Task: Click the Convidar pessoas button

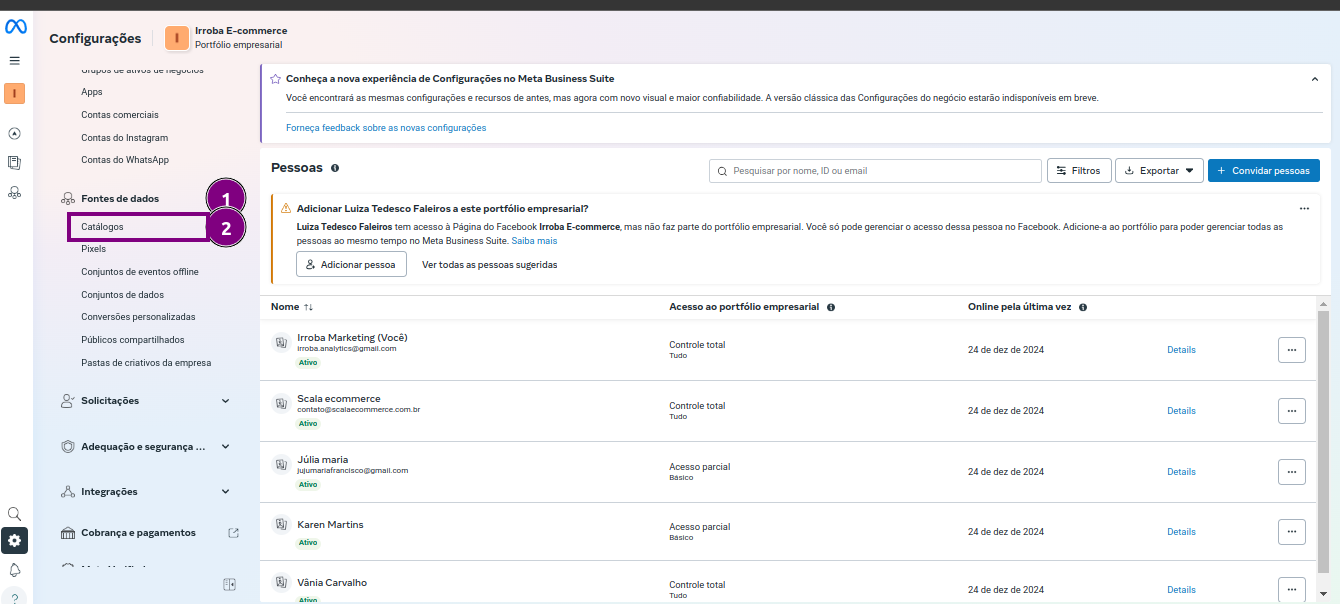Action: [x=1264, y=171]
